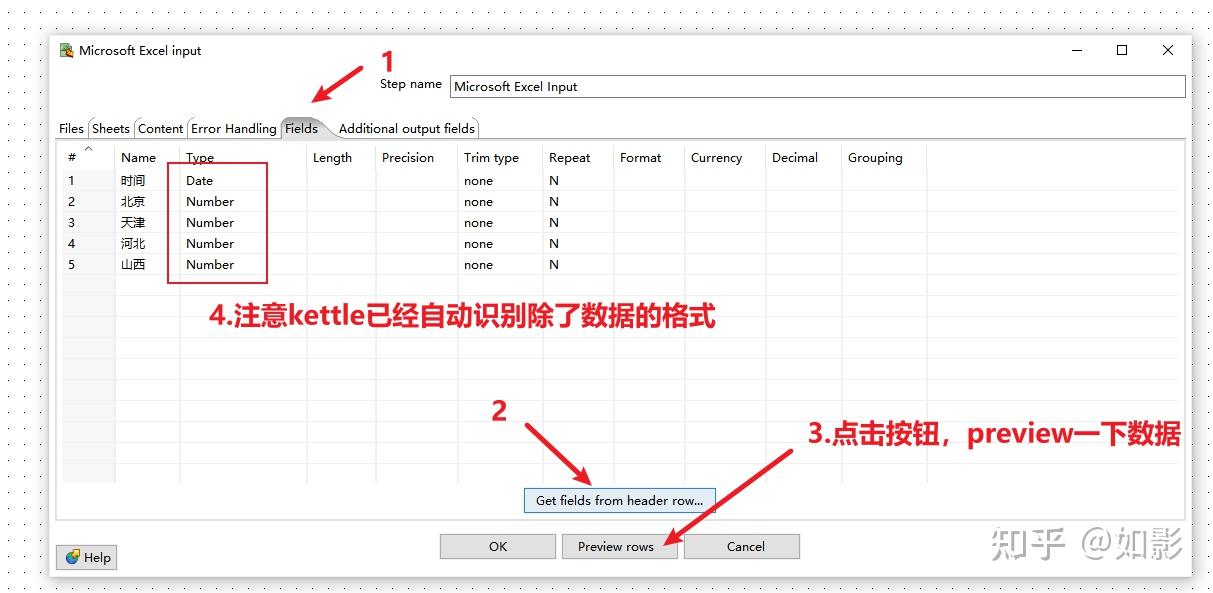Click the Name column header

(139, 157)
